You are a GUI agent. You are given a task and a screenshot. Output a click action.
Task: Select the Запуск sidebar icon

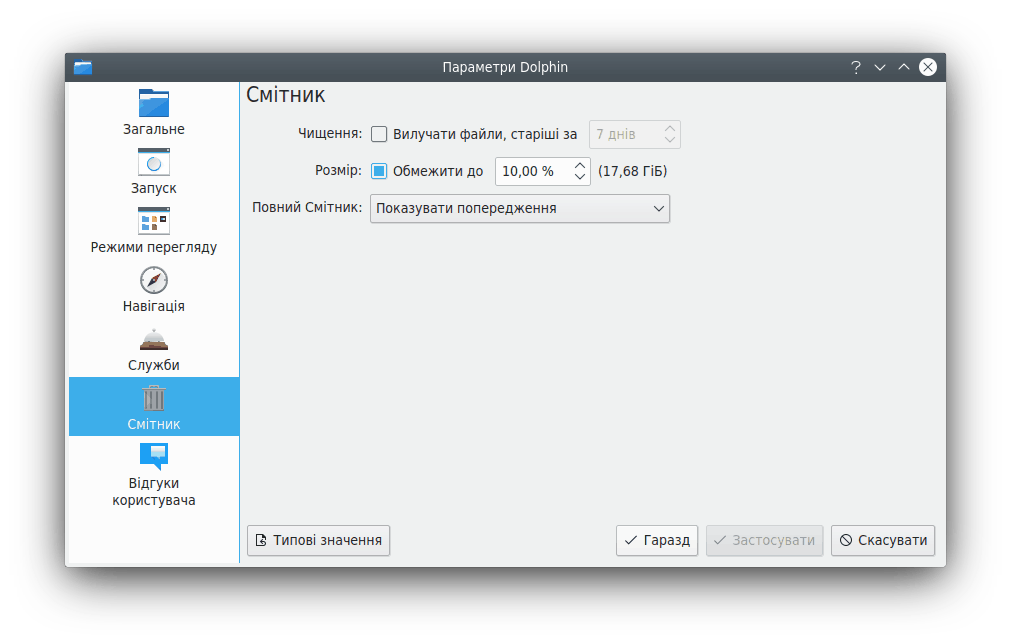coord(154,162)
